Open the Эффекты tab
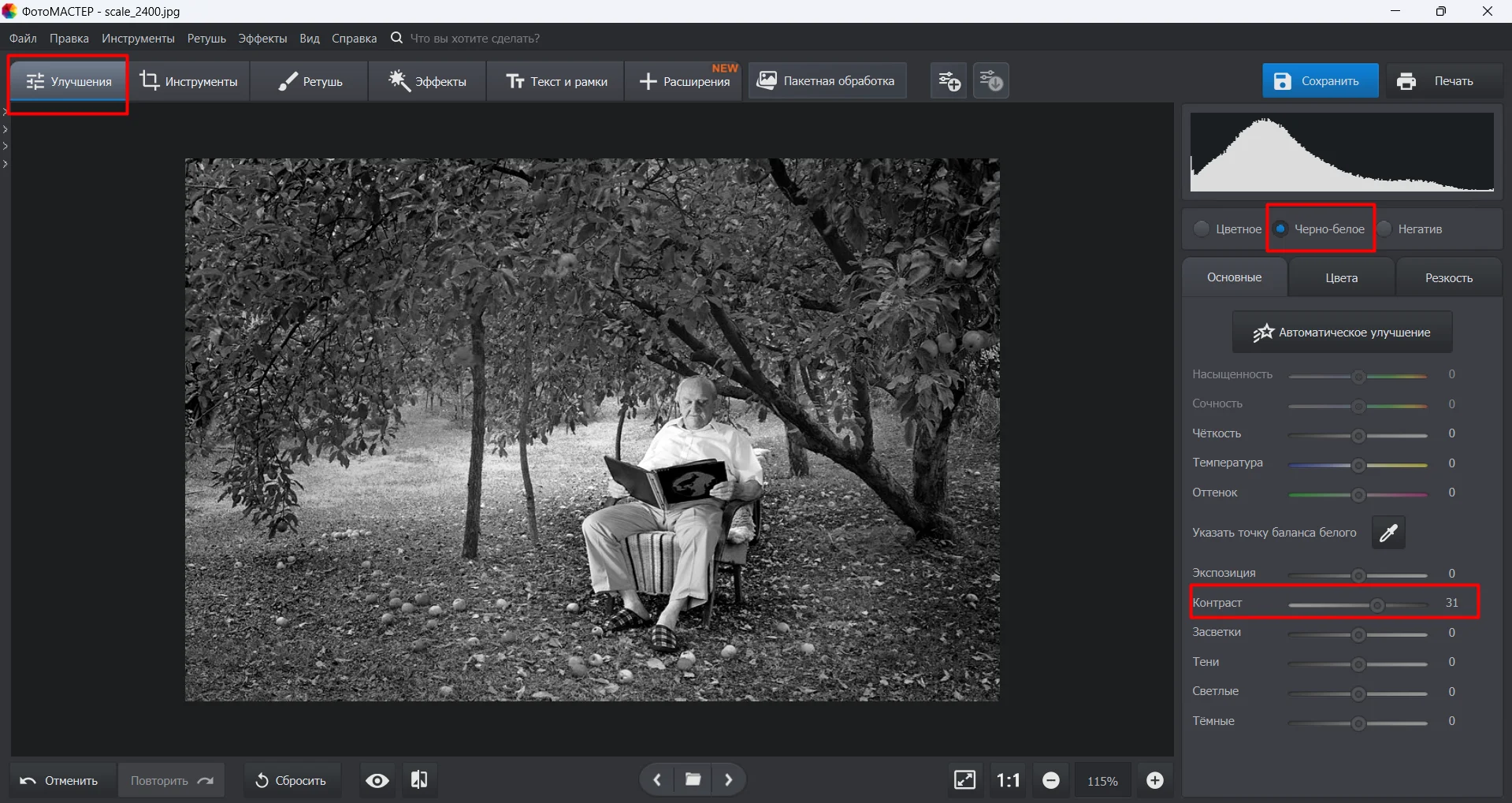This screenshot has height=803, width=1512. coord(428,82)
